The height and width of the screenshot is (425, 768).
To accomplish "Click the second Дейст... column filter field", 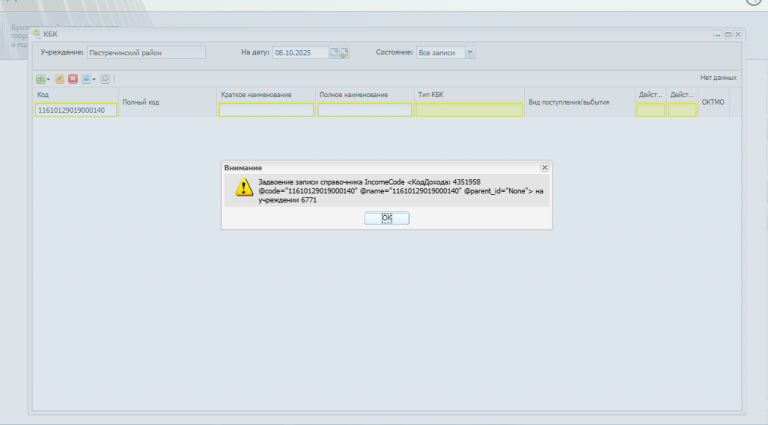I will 682,110.
